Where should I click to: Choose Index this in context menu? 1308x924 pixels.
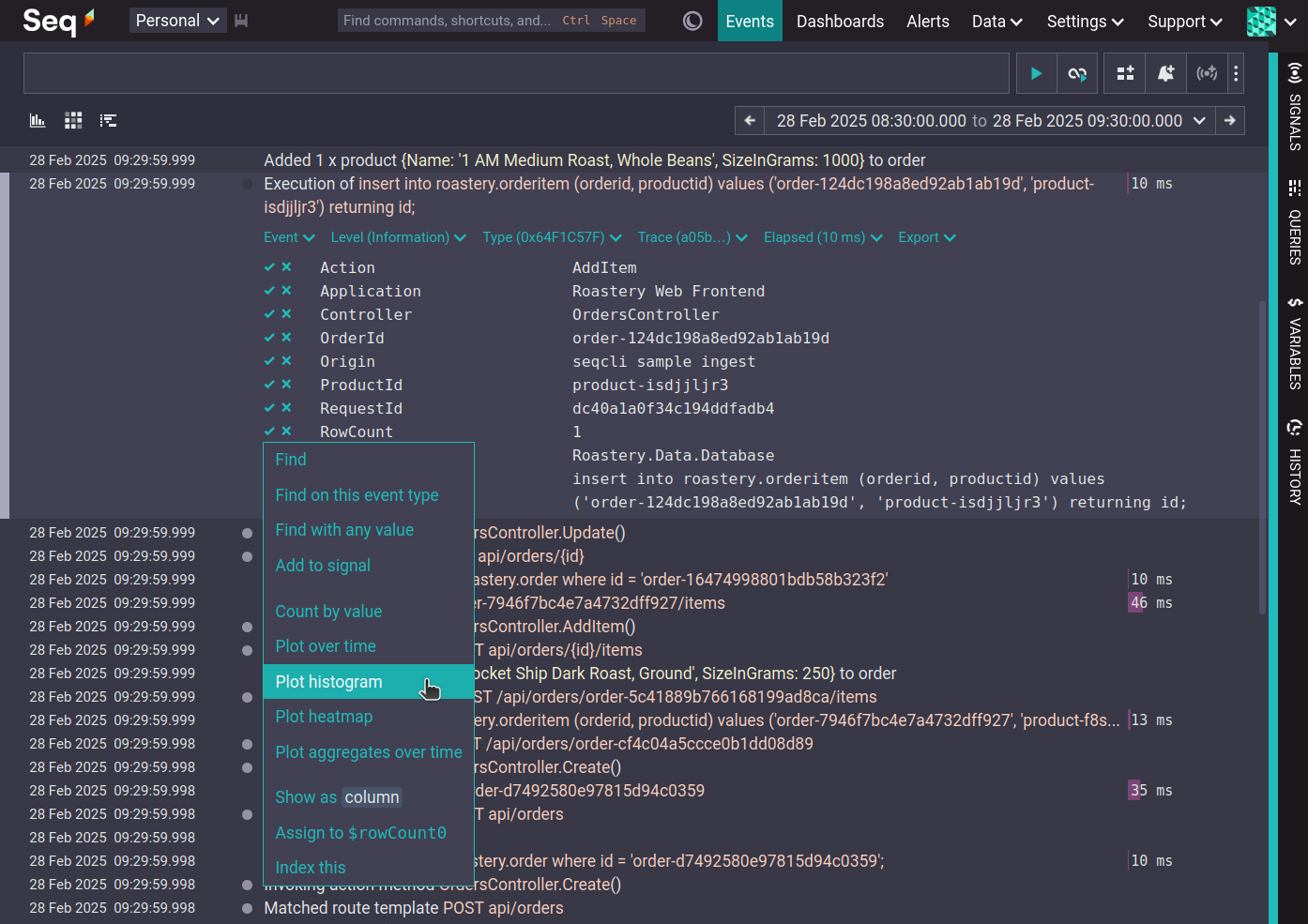click(369, 868)
